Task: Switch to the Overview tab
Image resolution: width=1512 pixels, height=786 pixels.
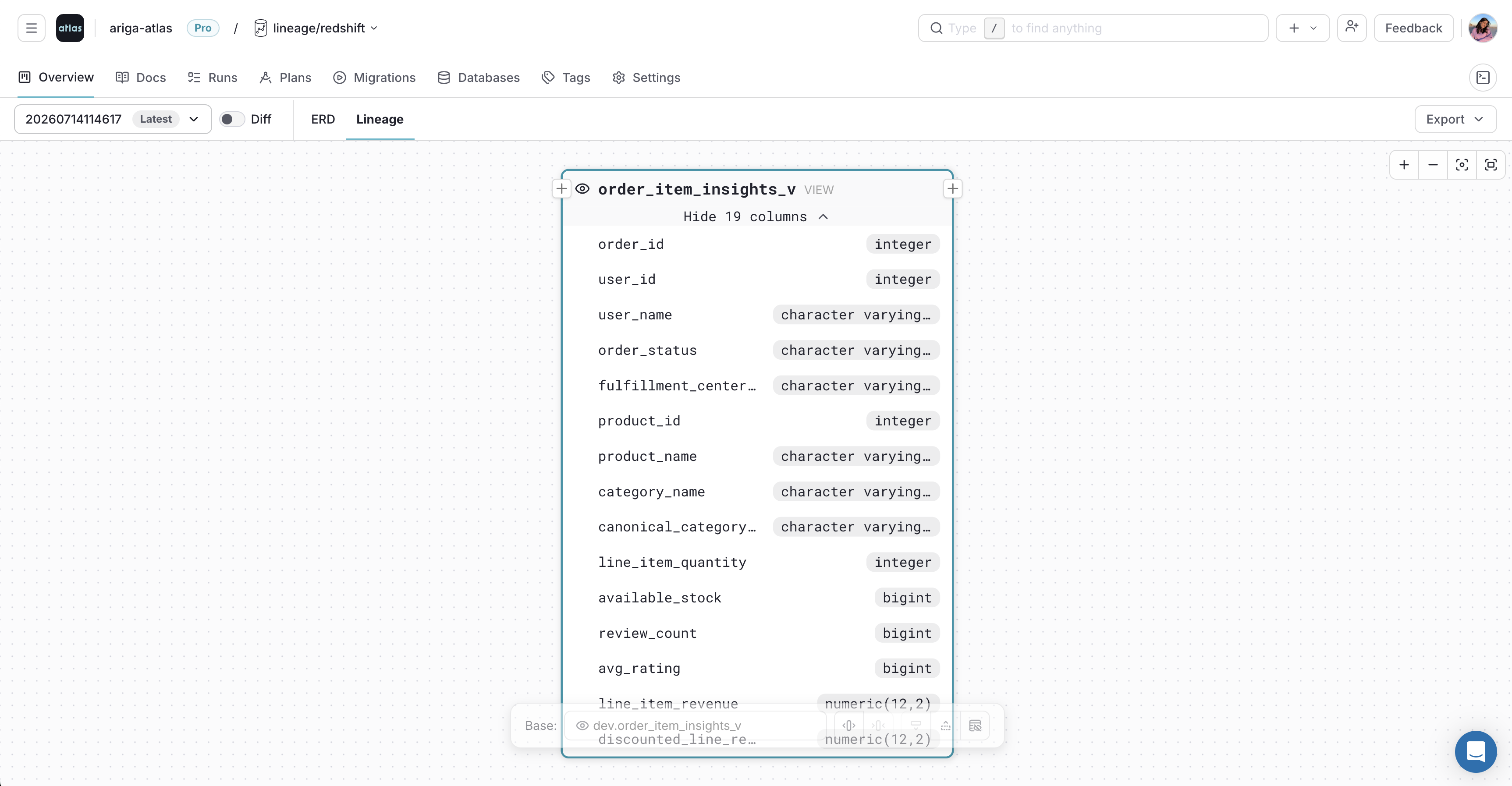Action: (57, 78)
